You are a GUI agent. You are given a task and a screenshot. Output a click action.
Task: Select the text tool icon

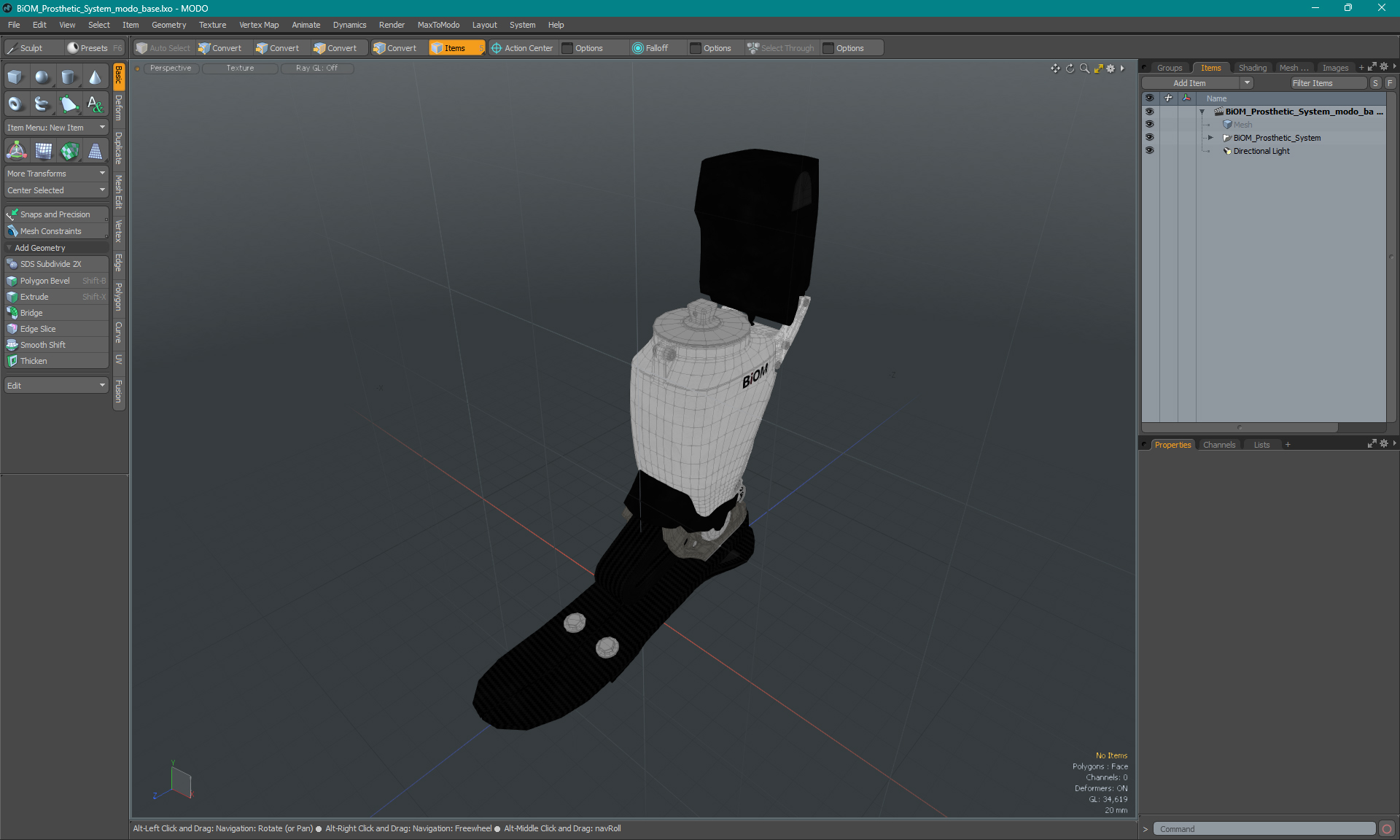[95, 104]
